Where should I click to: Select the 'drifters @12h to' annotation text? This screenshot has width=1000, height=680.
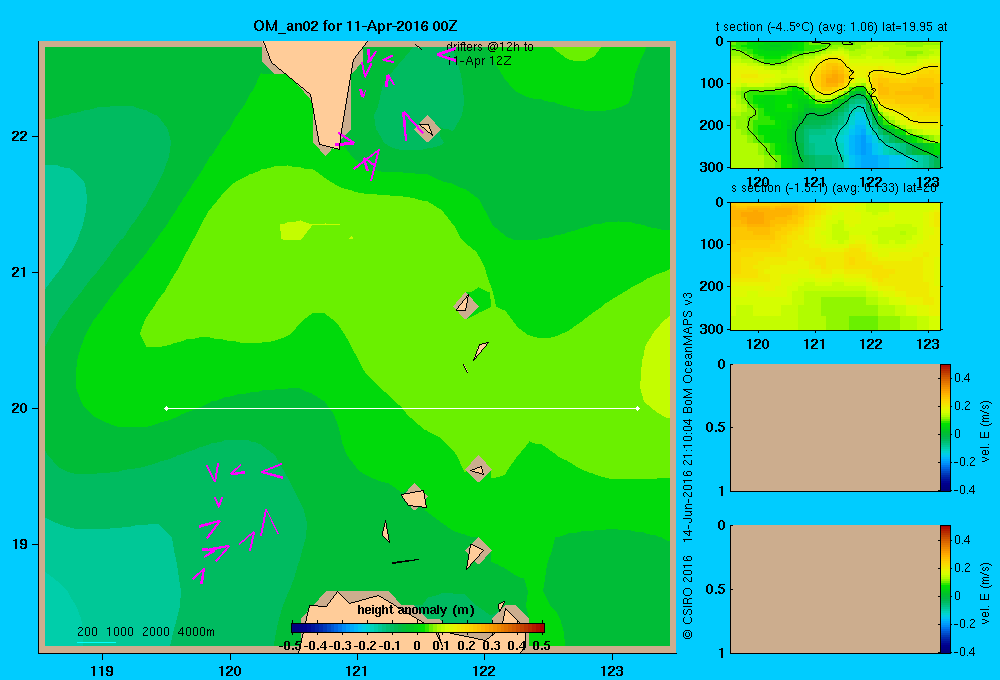tap(490, 47)
